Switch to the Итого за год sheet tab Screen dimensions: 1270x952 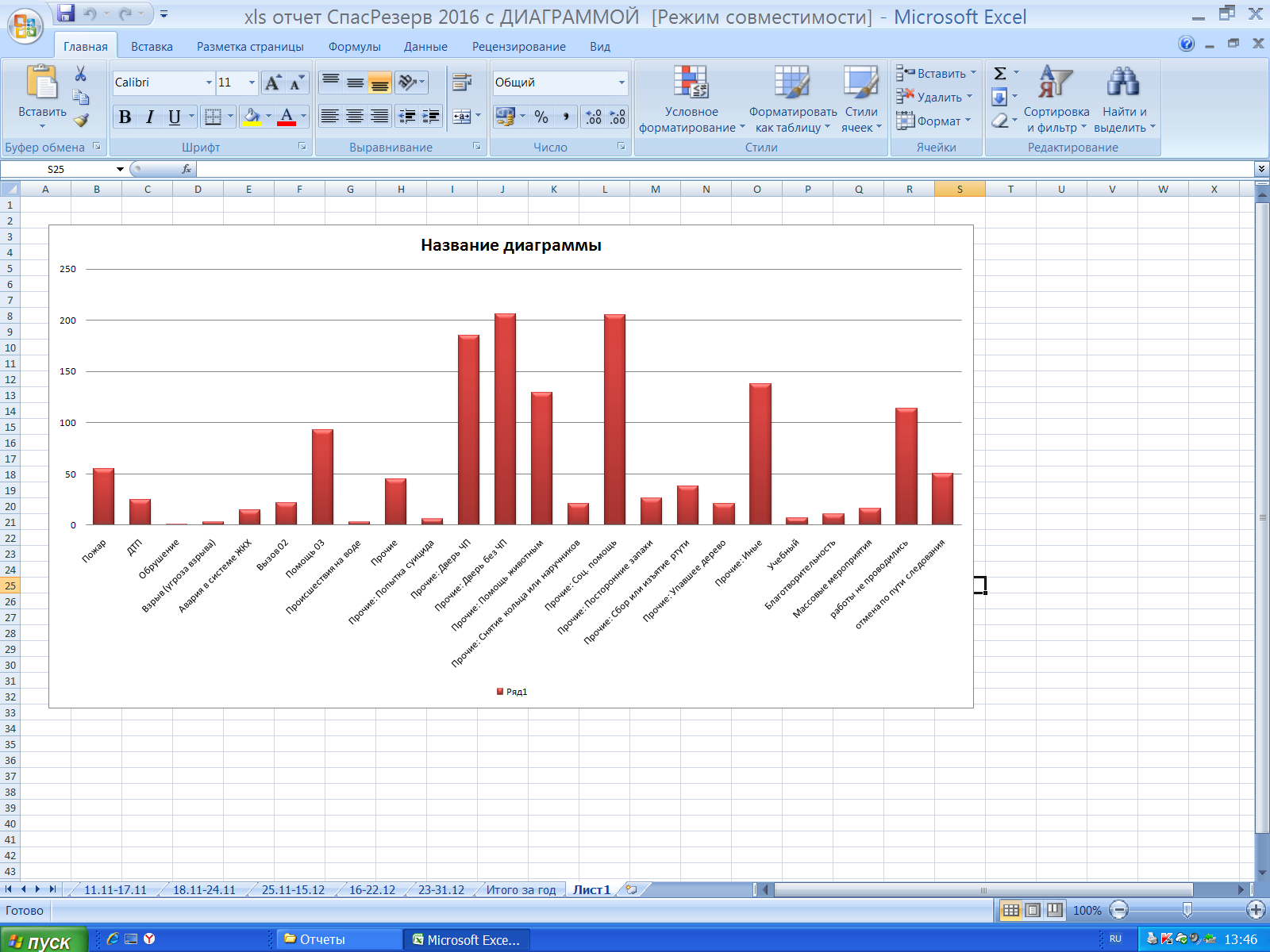(x=521, y=889)
